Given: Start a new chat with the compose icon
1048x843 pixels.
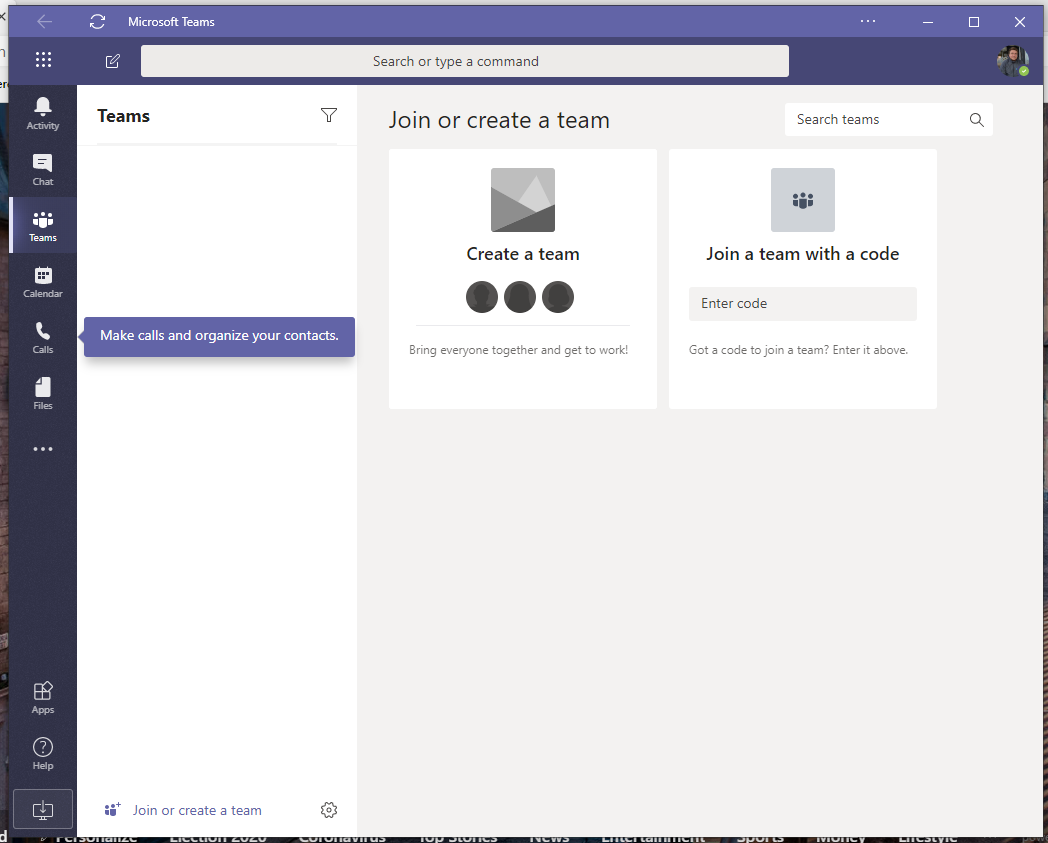Looking at the screenshot, I should pyautogui.click(x=112, y=60).
